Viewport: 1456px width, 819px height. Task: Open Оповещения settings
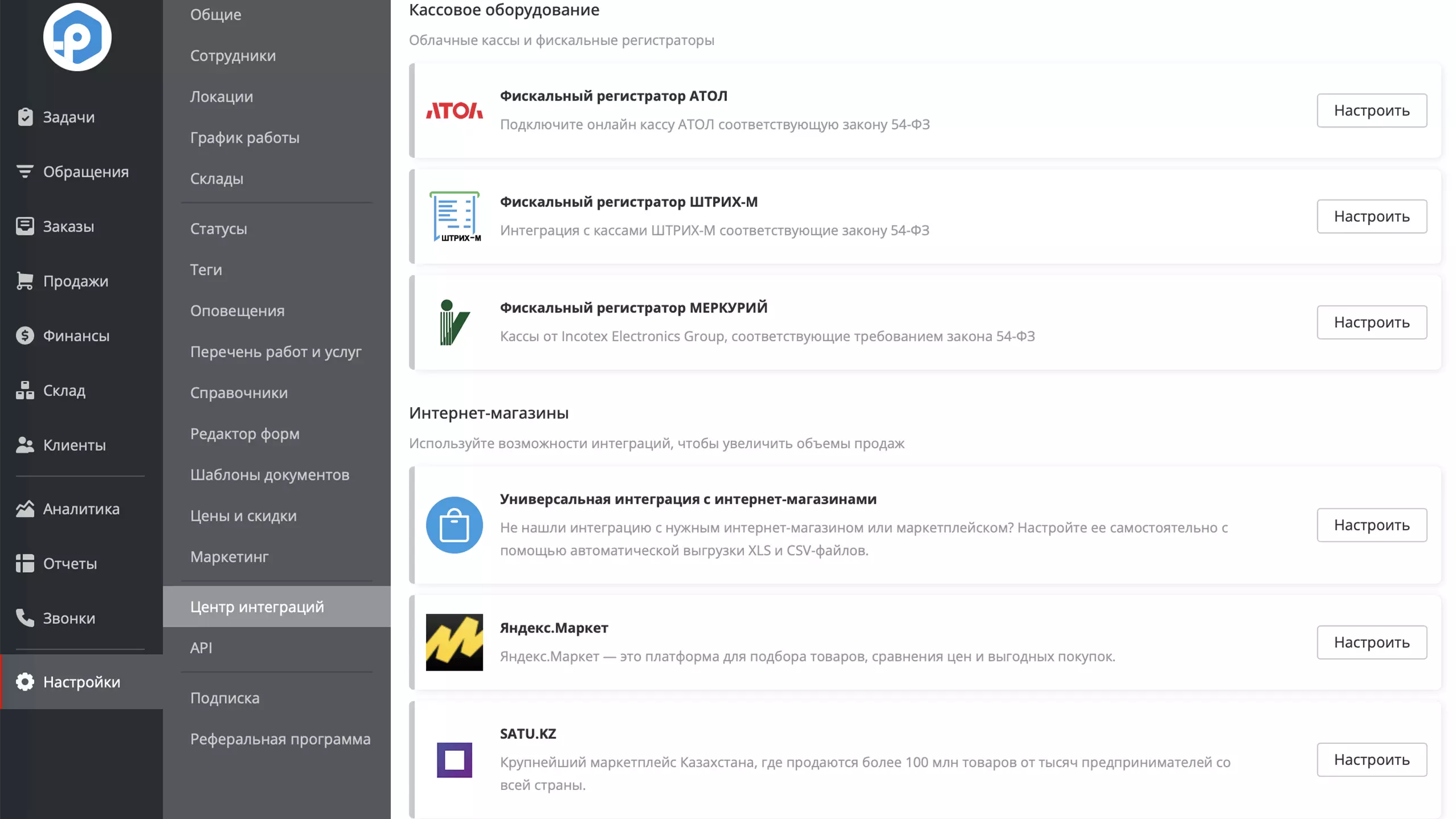click(276, 311)
